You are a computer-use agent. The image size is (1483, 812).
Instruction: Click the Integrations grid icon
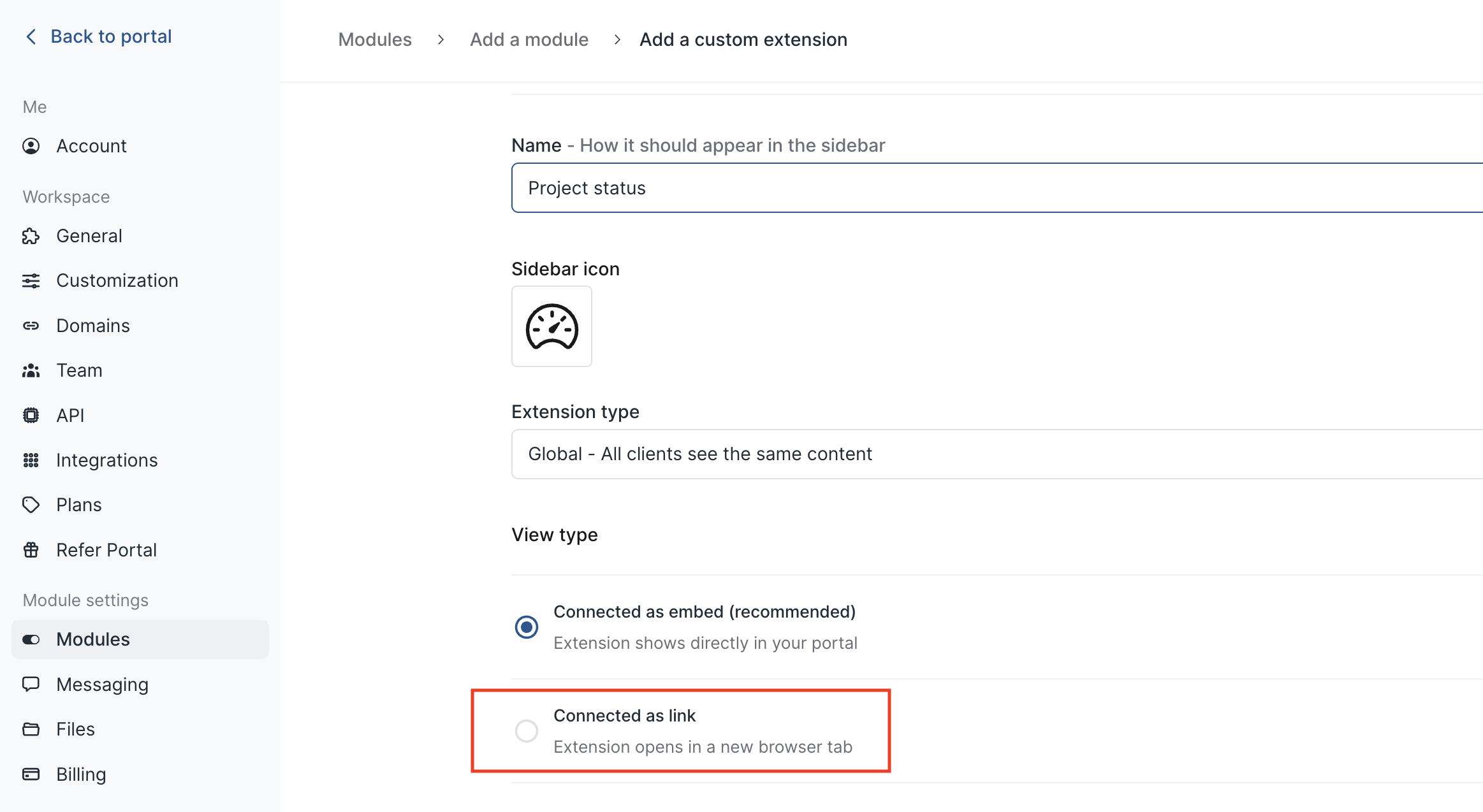(31, 460)
